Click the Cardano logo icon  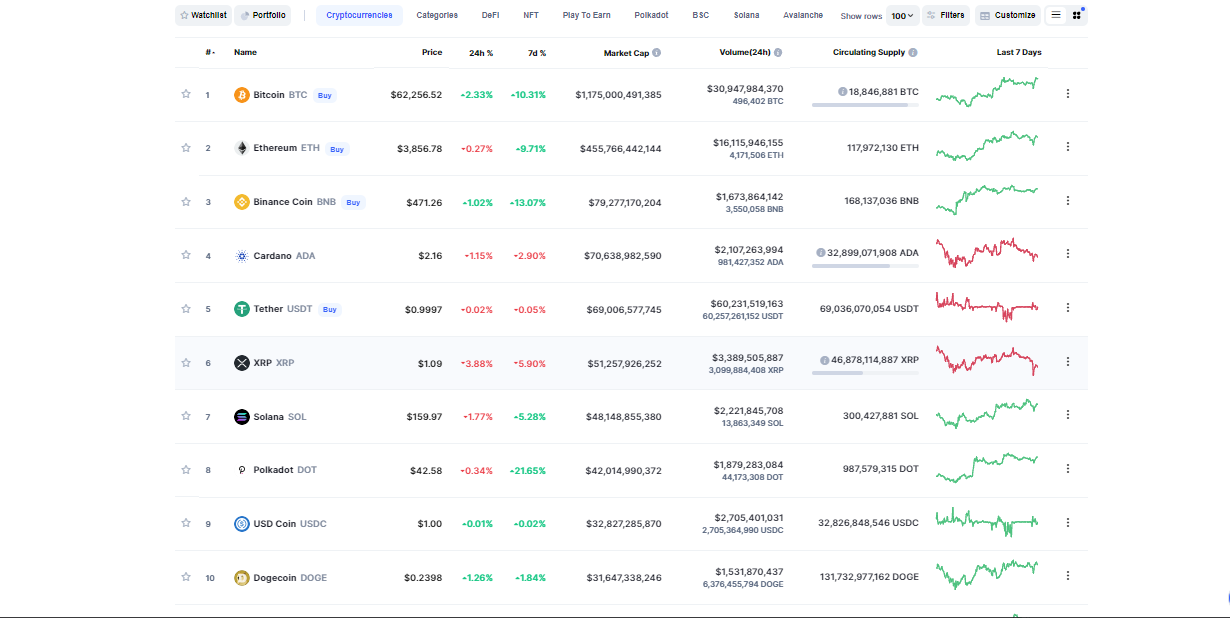(242, 256)
